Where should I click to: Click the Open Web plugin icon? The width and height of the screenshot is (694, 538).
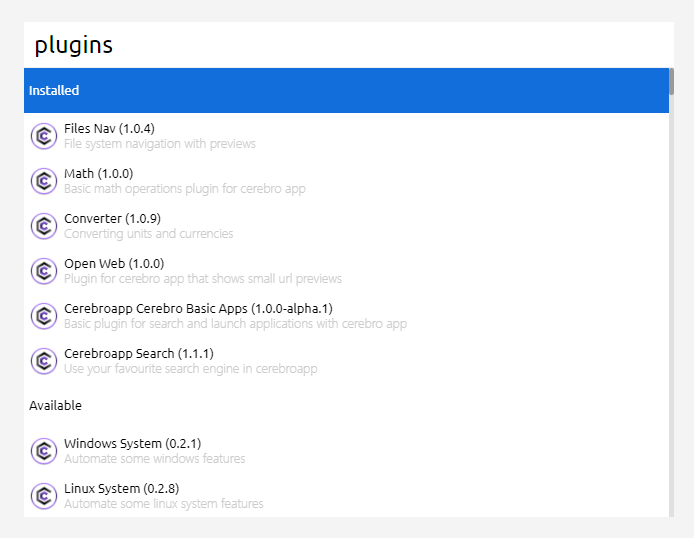pos(44,271)
